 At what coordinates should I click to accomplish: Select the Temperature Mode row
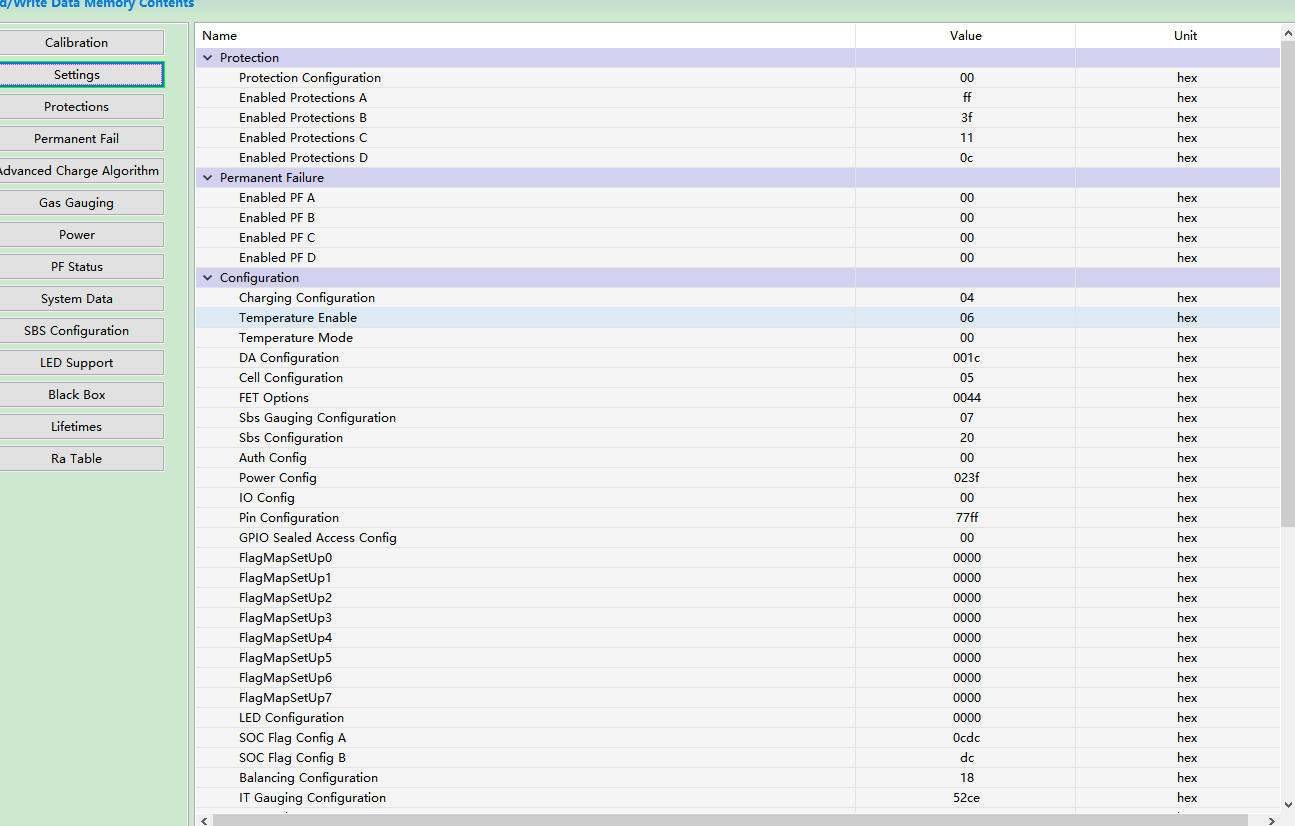click(x=738, y=338)
